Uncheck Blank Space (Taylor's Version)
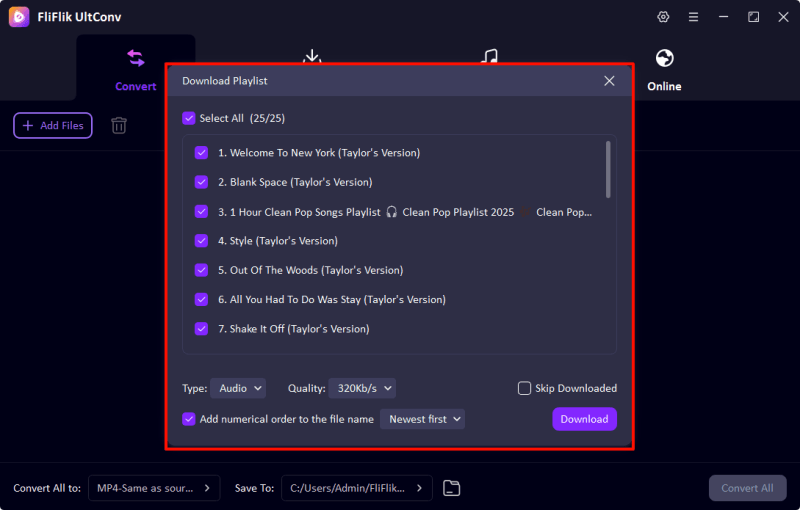This screenshot has height=510, width=800. (202, 182)
